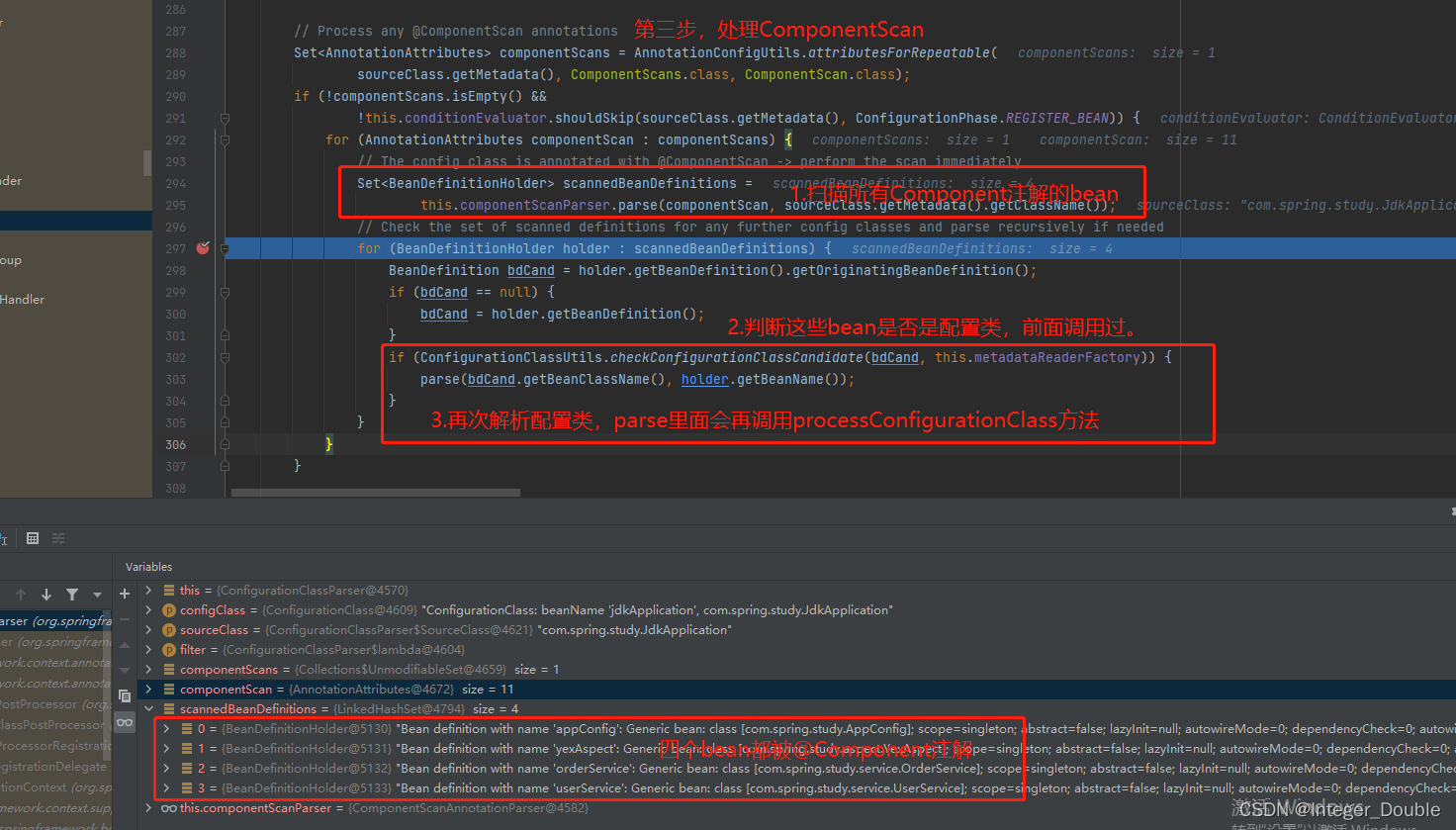1456x830 pixels.
Task: Expand the componentScan variable node
Action: [x=149, y=690]
